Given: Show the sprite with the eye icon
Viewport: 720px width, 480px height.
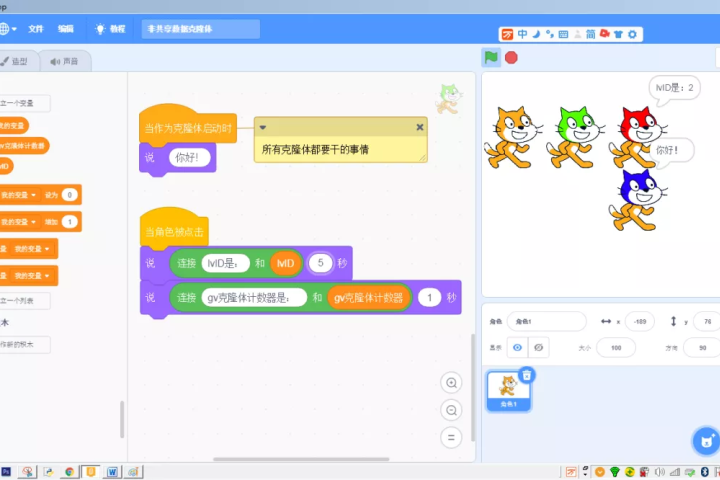Looking at the screenshot, I should (x=517, y=347).
